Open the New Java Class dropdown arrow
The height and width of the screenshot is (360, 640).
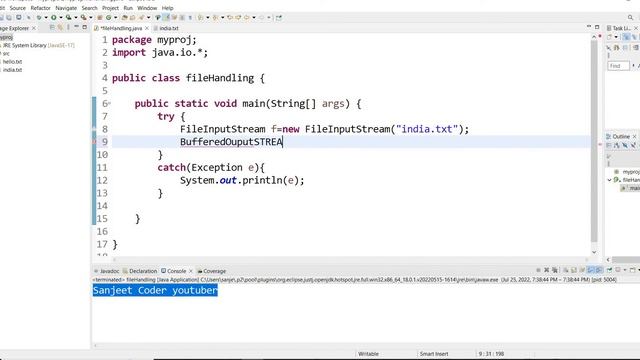116,18
